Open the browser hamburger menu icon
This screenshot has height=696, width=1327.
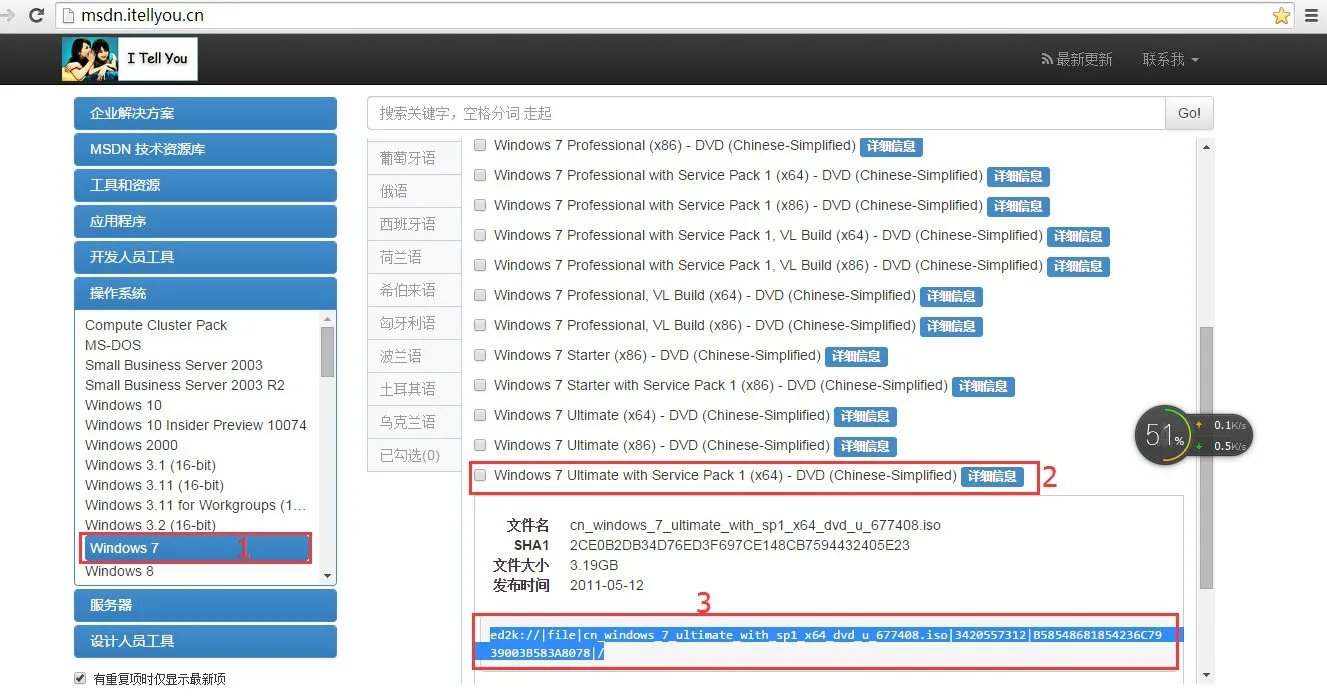click(x=1312, y=16)
